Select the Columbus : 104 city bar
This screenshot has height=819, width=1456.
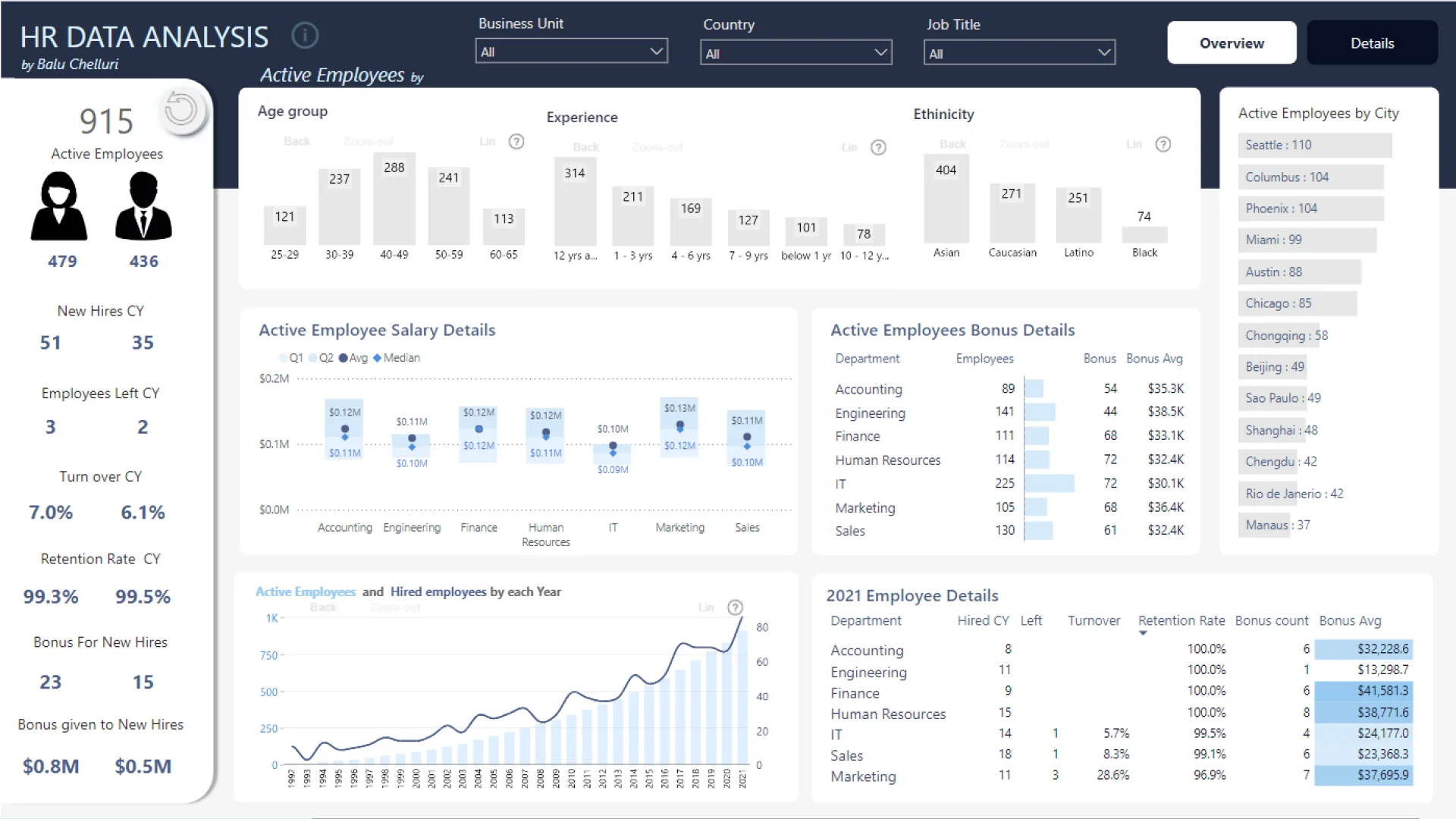1311,177
